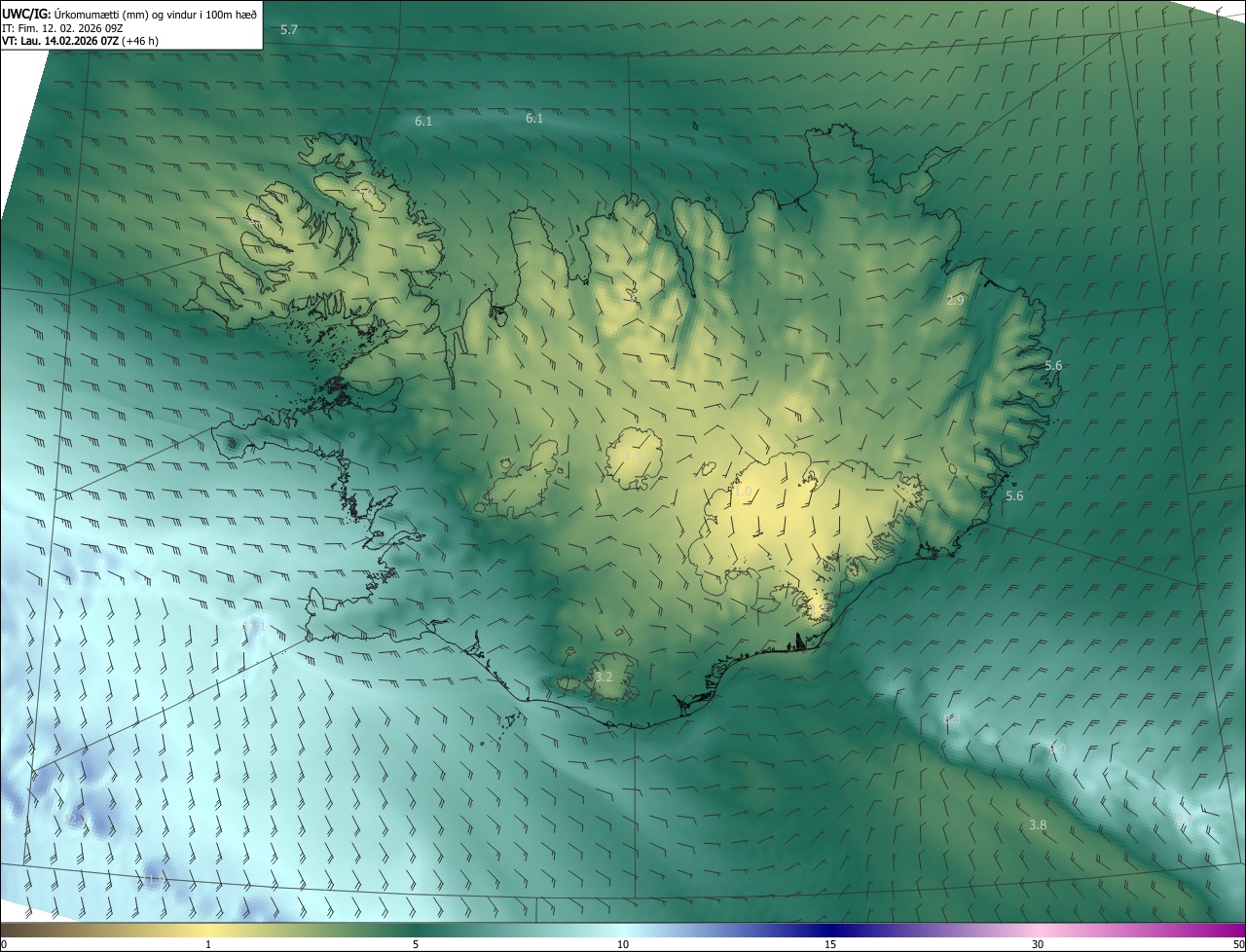The height and width of the screenshot is (952, 1246).
Task: Click the color scale label 5
Action: click(x=416, y=944)
